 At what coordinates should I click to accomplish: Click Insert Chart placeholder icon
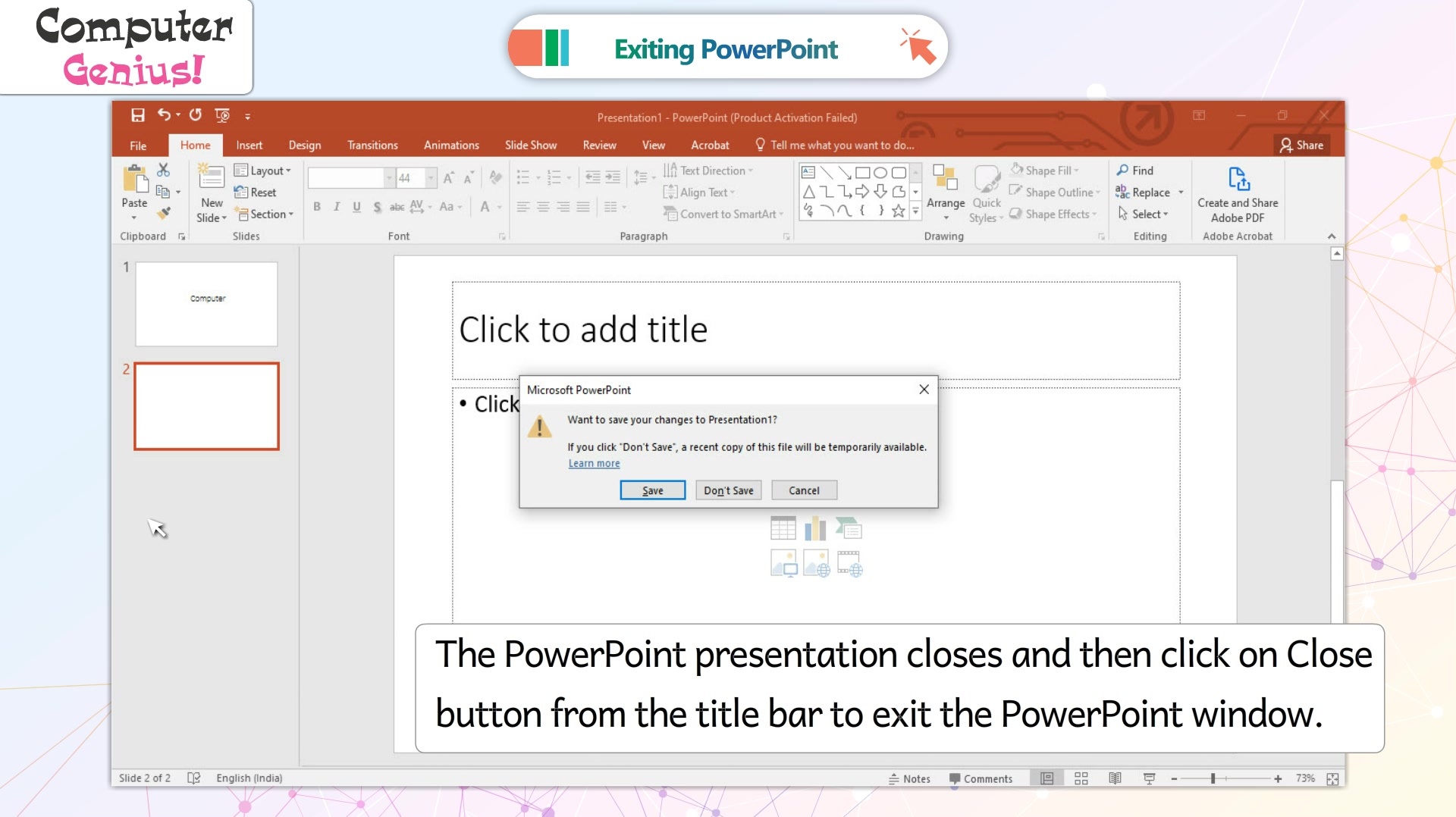tap(816, 528)
